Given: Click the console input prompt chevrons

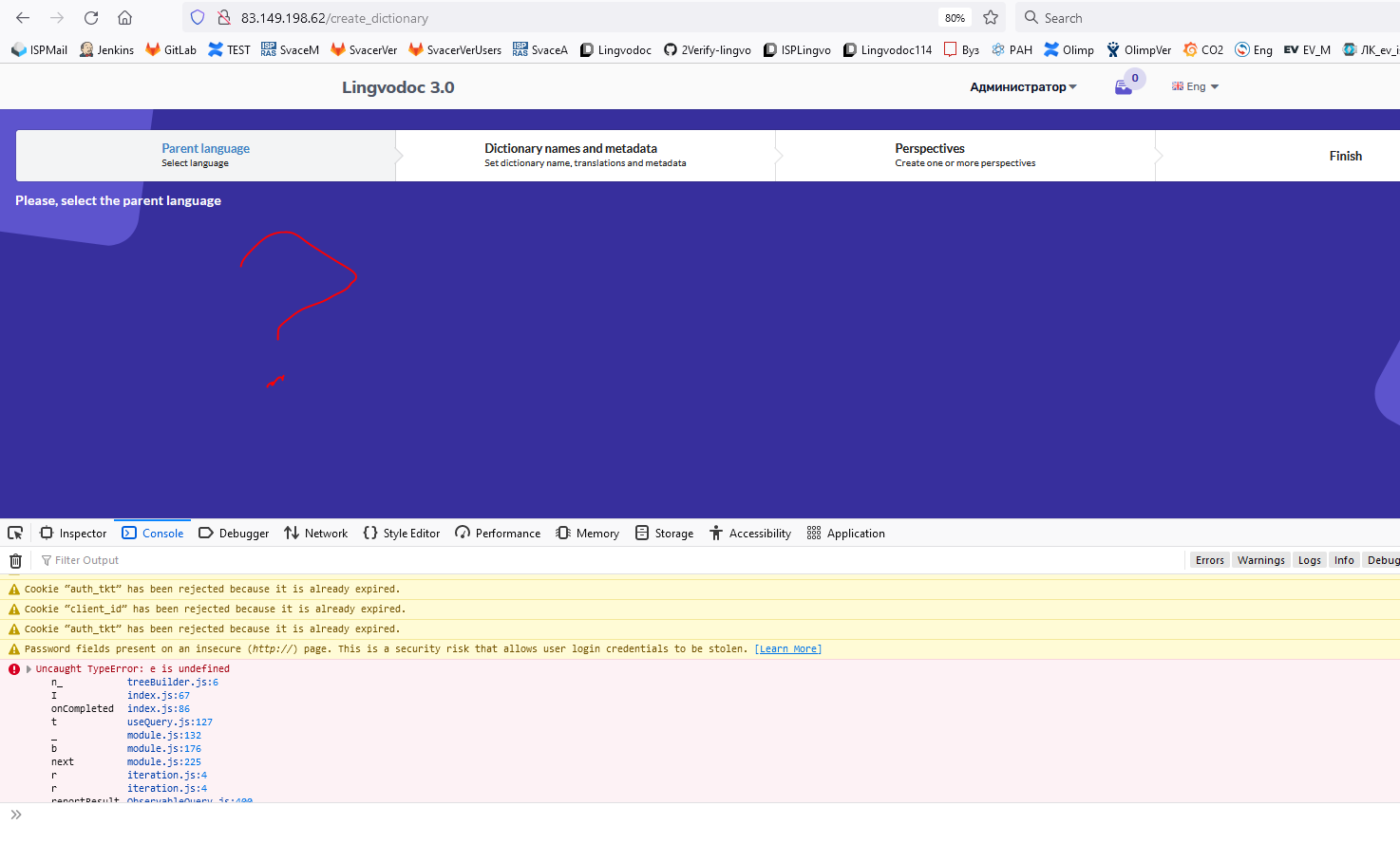Looking at the screenshot, I should click(x=15, y=815).
